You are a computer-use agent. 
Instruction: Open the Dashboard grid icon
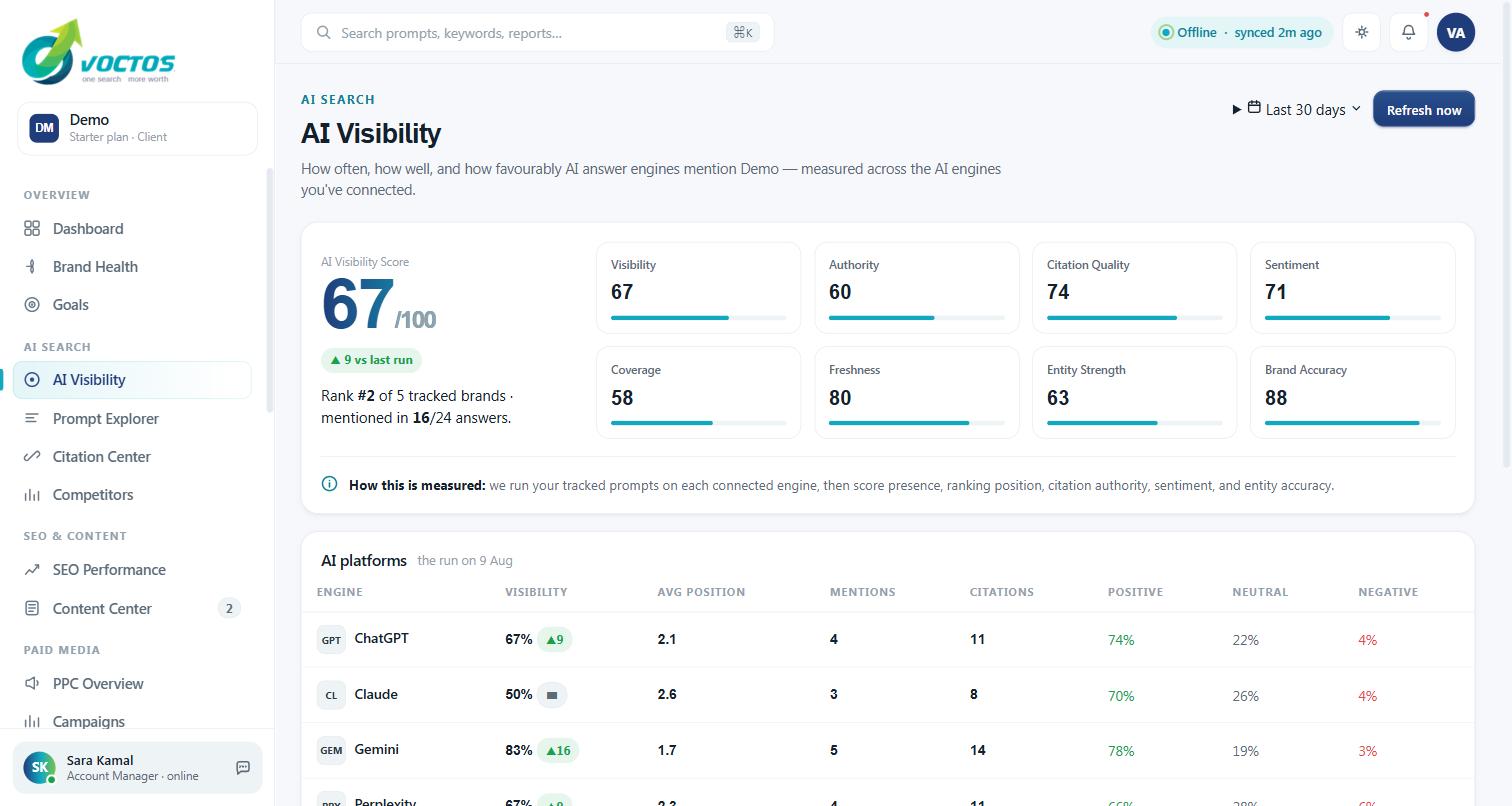32,229
